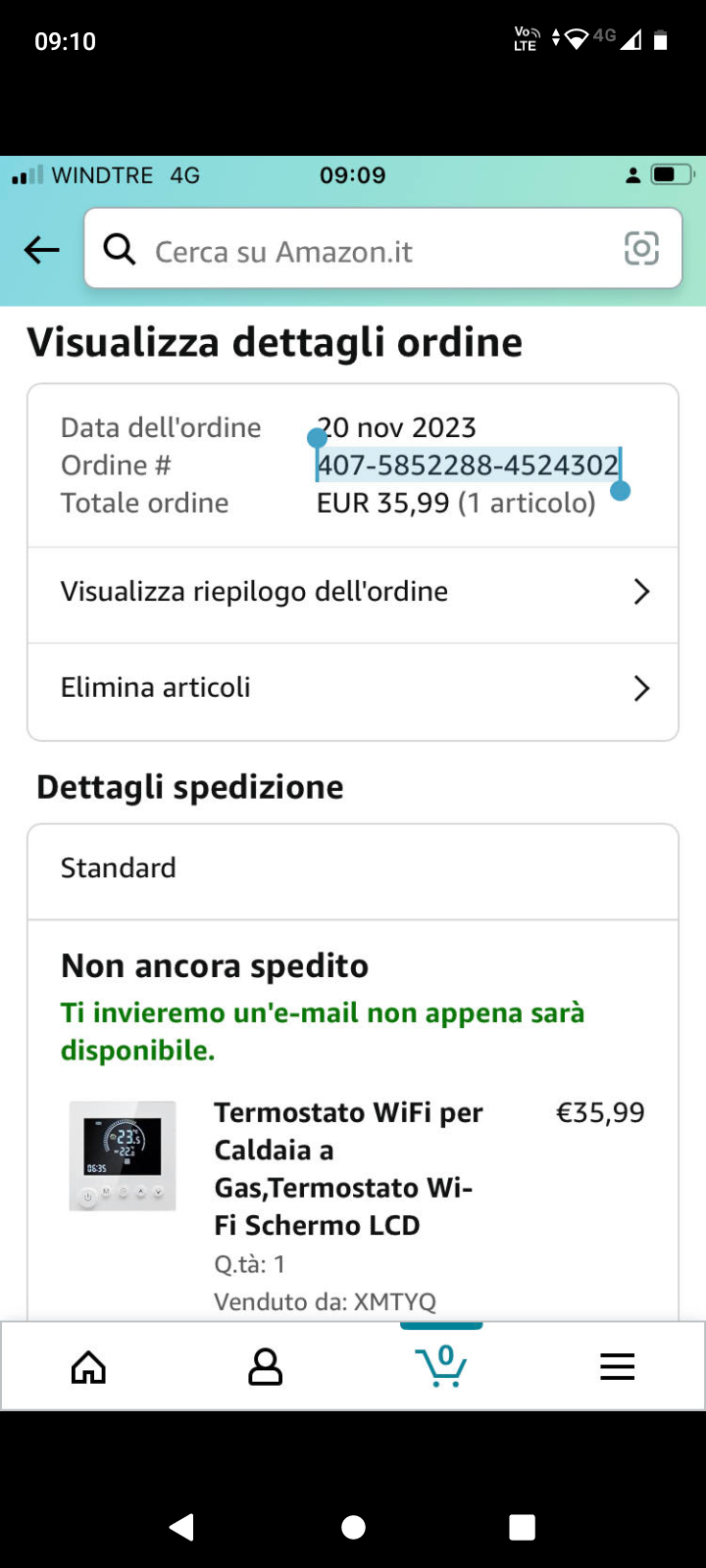
Task: Tap the Android home circle button
Action: point(353,1527)
